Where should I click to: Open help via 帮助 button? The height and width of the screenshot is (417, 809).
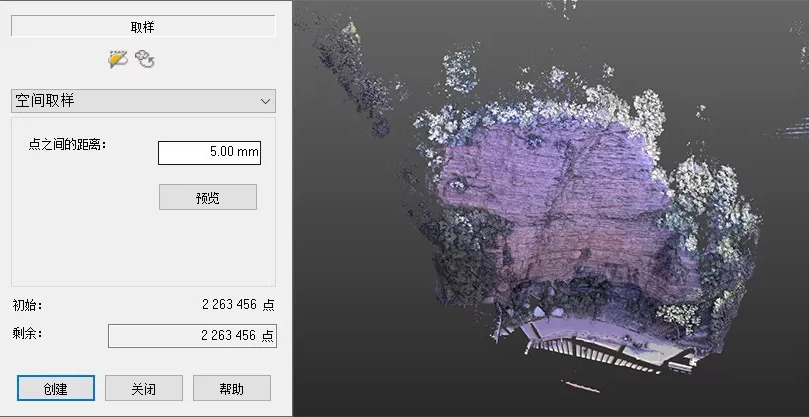pyautogui.click(x=231, y=388)
